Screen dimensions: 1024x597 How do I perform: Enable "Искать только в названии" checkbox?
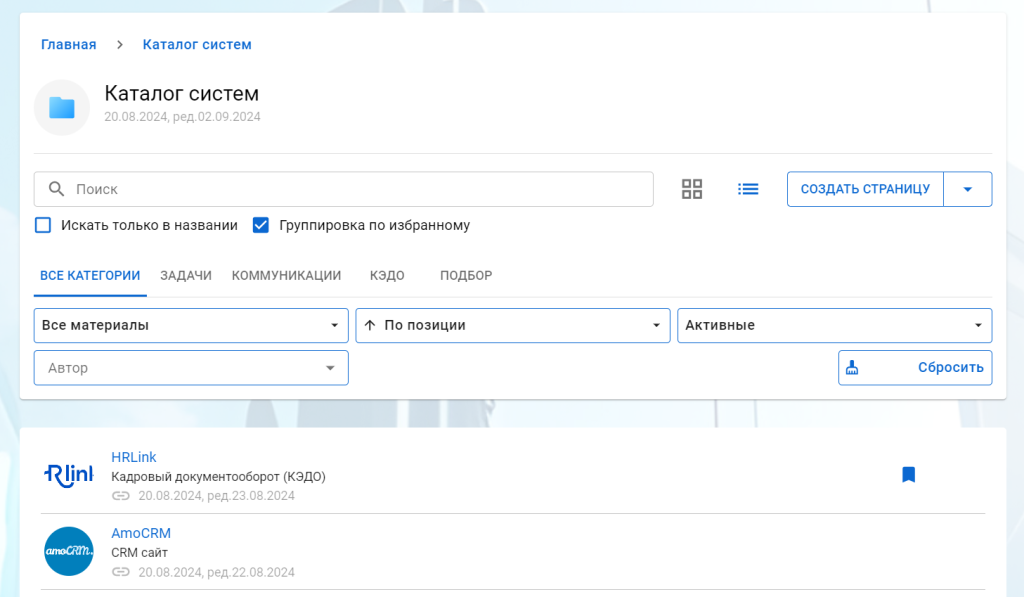point(43,225)
